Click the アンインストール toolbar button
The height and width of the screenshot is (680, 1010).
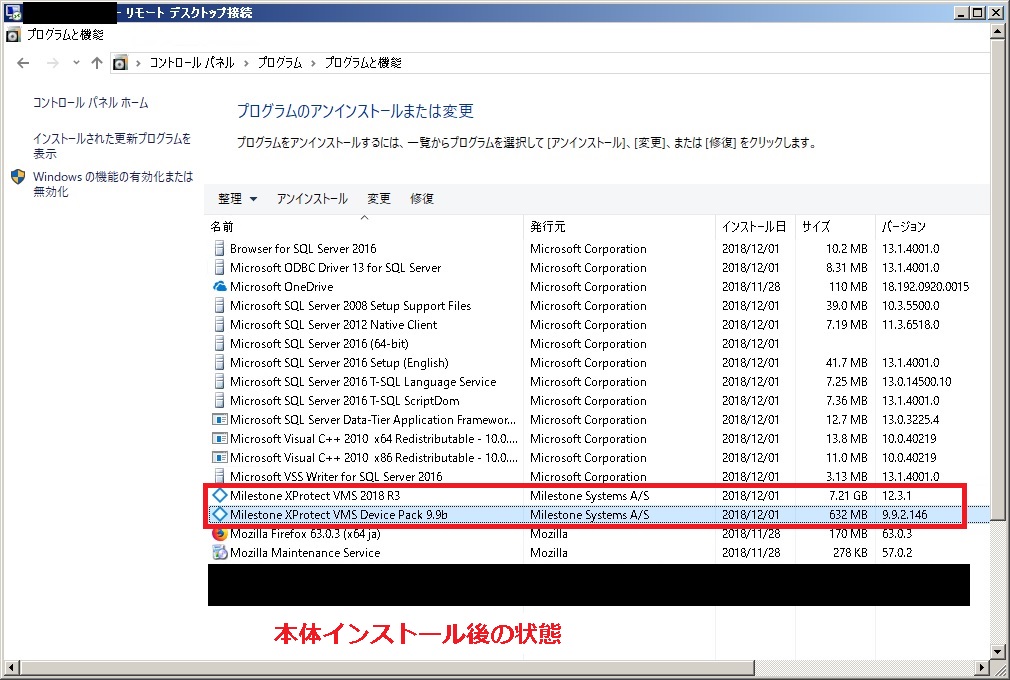tap(312, 199)
